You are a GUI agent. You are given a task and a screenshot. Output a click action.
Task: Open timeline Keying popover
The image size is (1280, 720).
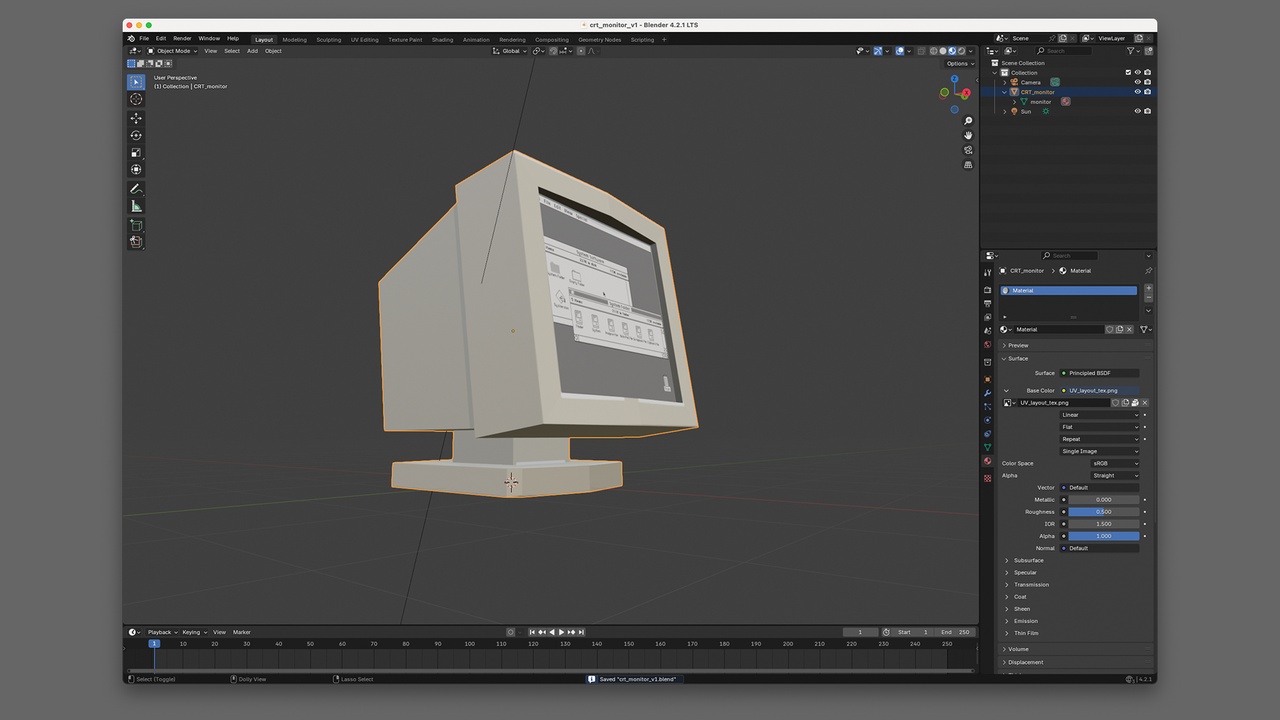(x=193, y=632)
